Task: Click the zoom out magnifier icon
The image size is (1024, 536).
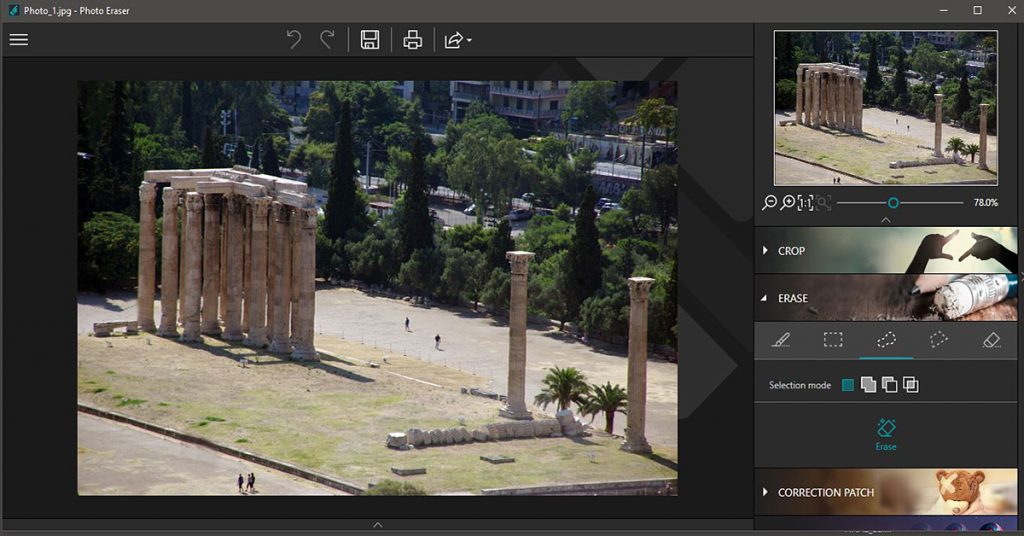Action: pyautogui.click(x=769, y=202)
